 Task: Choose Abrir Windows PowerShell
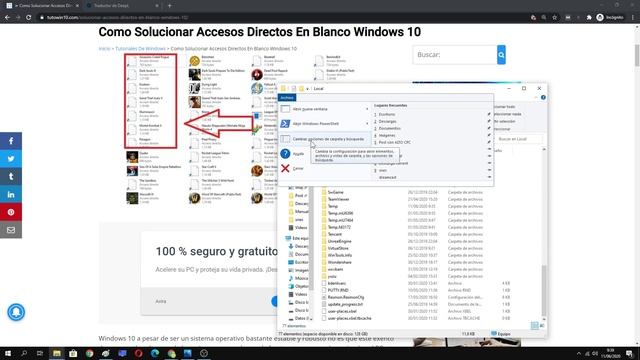coord(324,124)
